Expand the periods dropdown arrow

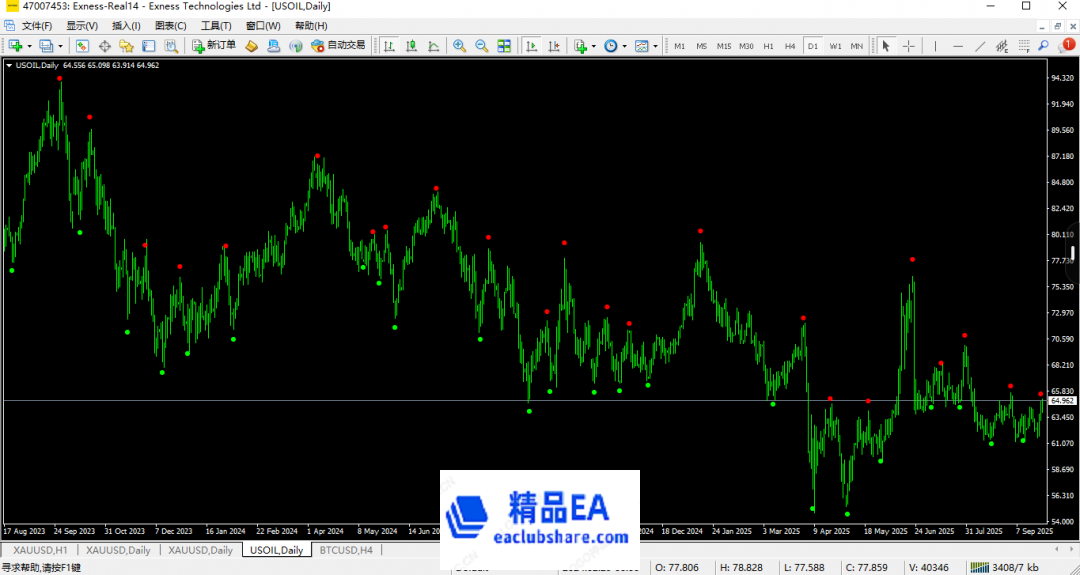[625, 46]
